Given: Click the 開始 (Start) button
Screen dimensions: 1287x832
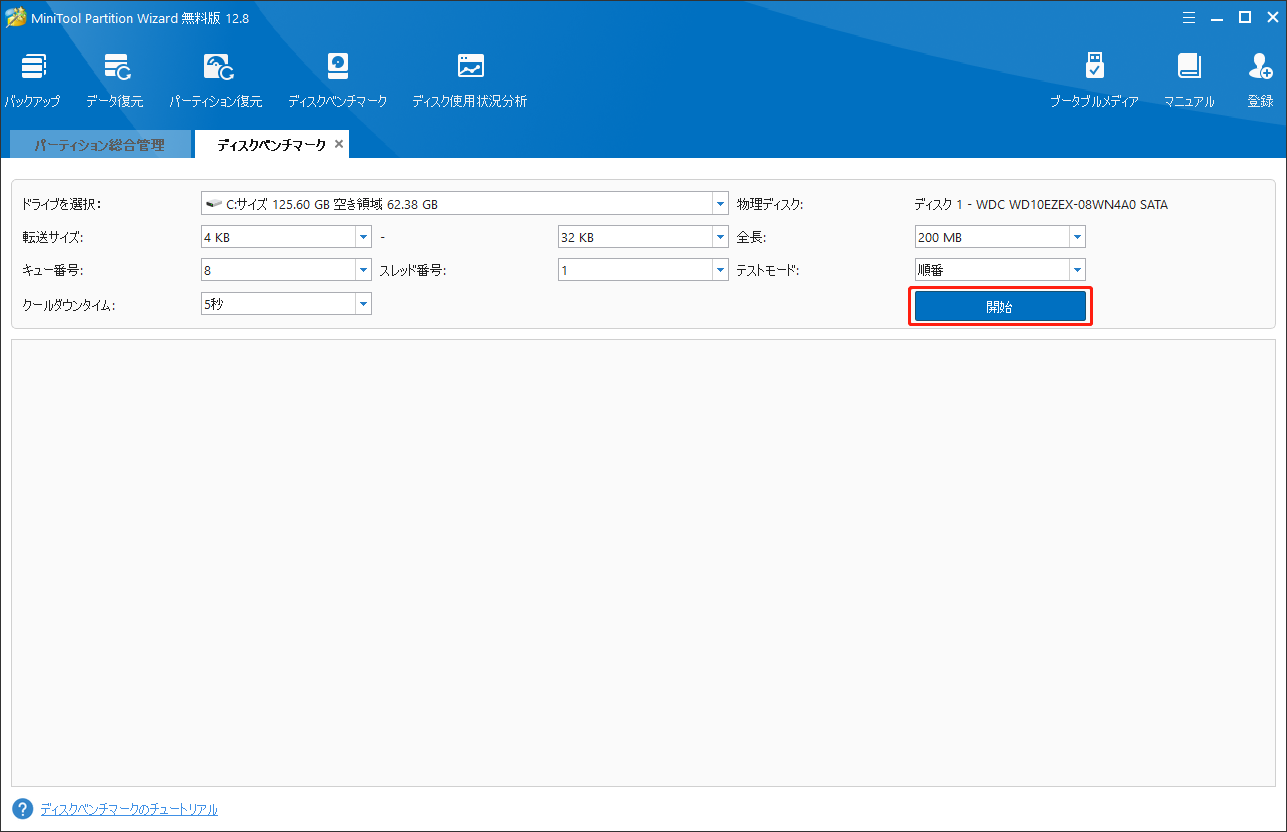Looking at the screenshot, I should click(x=1000, y=307).
